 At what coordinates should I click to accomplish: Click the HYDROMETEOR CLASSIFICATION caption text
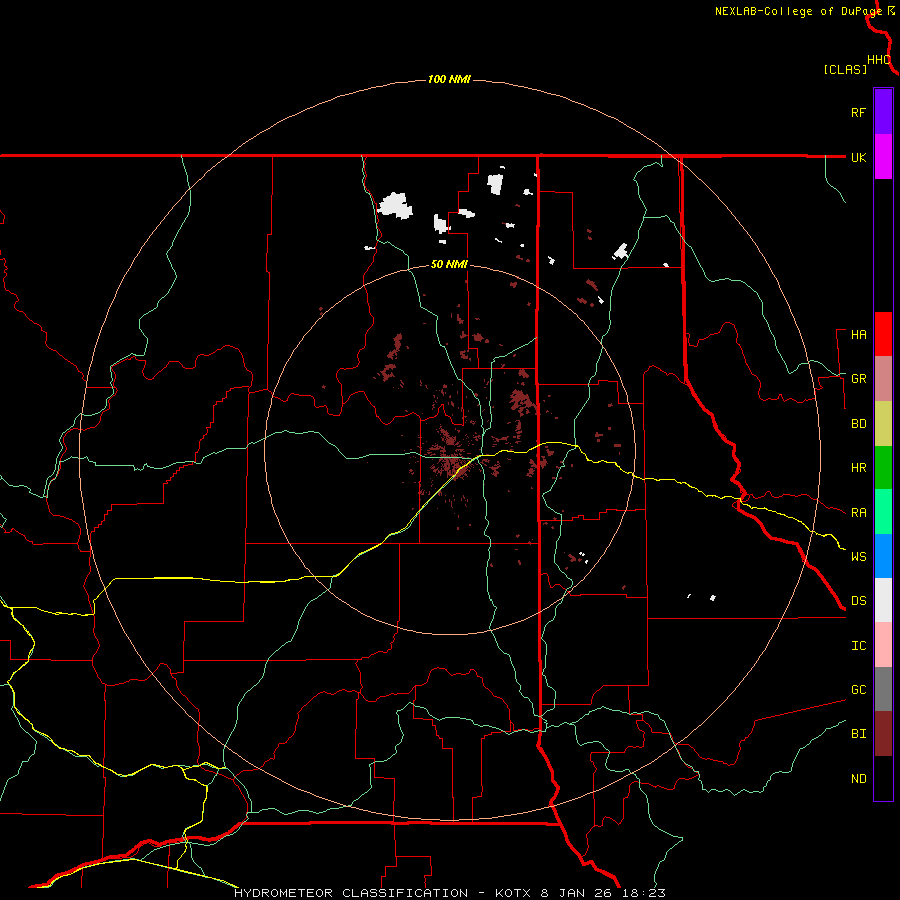351,893
